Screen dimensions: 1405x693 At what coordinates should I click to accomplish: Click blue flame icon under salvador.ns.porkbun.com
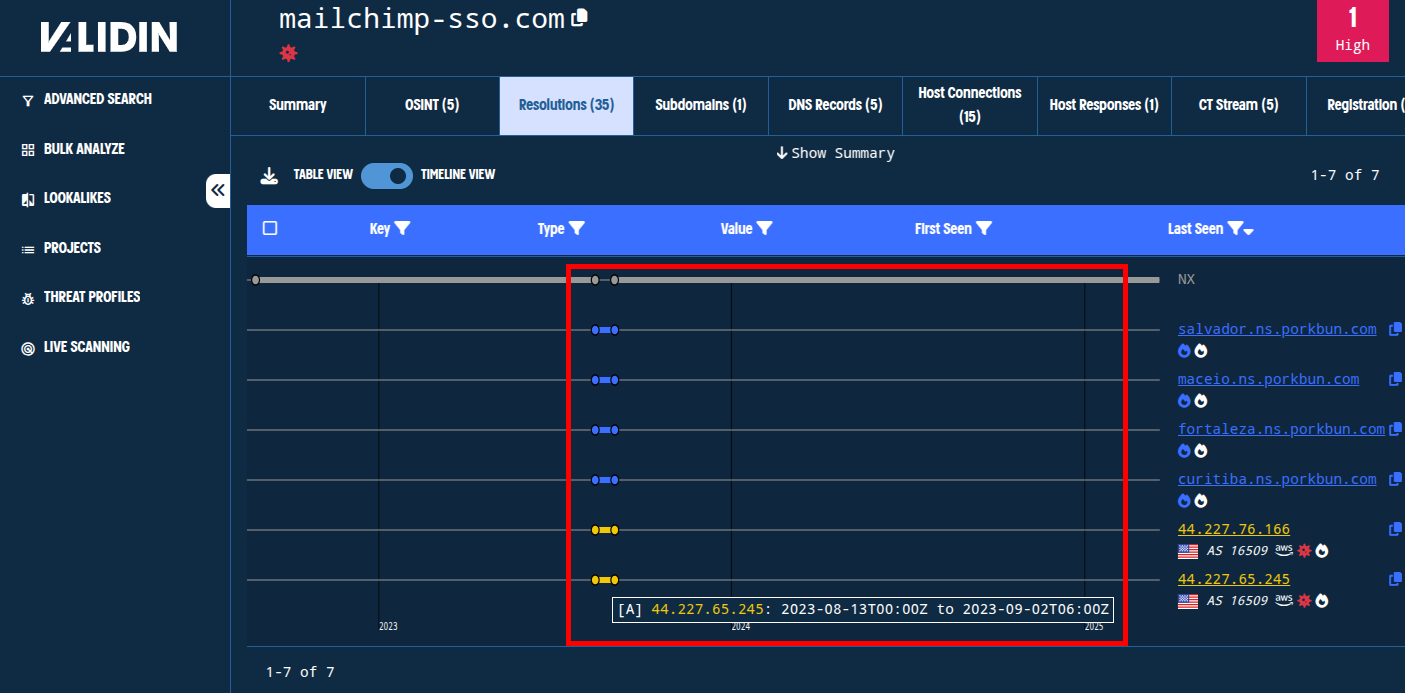click(1185, 350)
